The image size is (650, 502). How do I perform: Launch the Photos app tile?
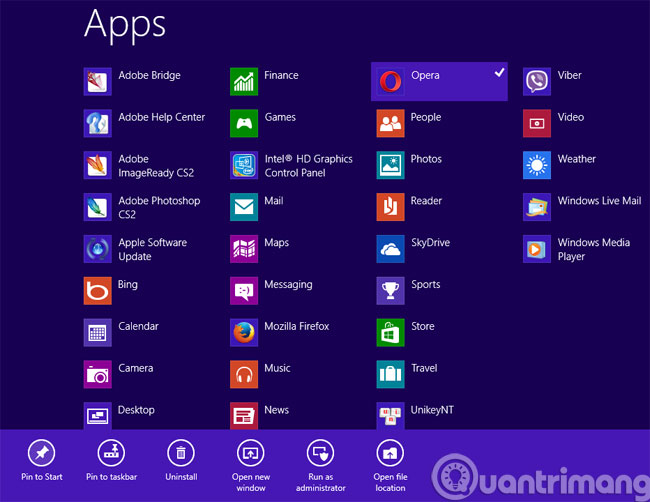[x=390, y=165]
